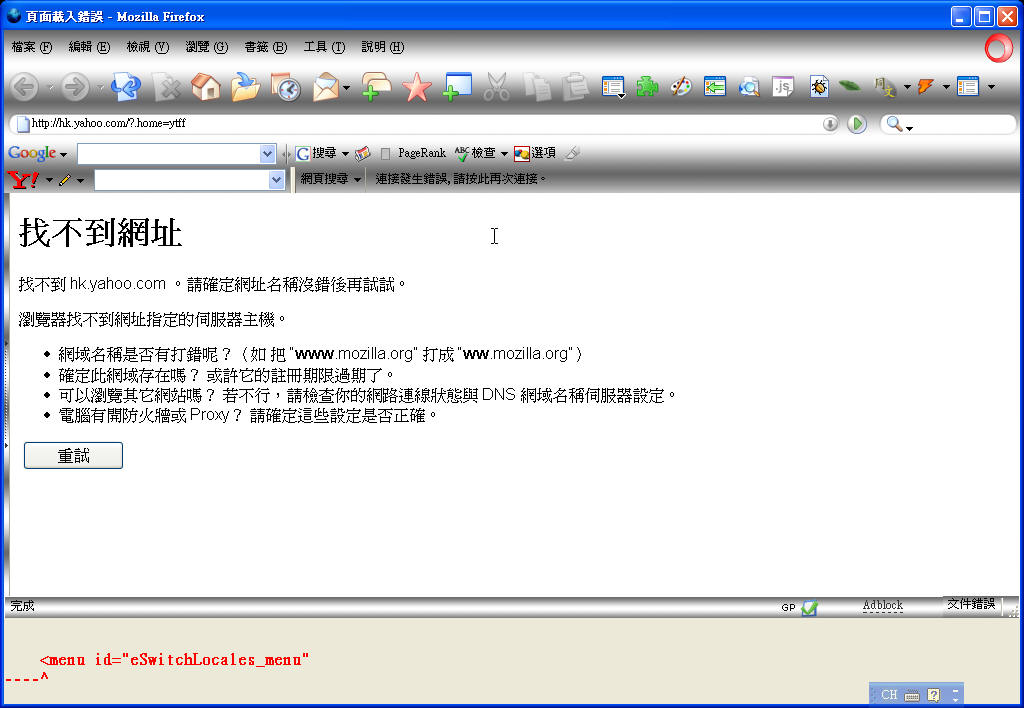Viewport: 1024px width, 708px height.
Task: Click the Opera-style red O throbber
Action: (x=999, y=48)
